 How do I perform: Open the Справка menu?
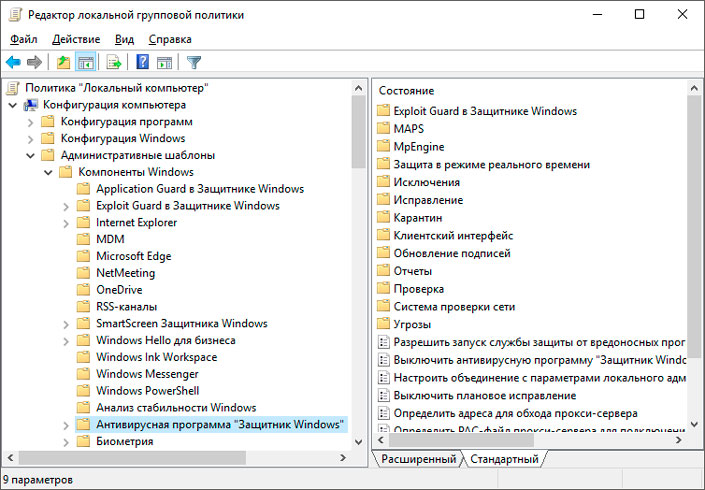tap(170, 39)
